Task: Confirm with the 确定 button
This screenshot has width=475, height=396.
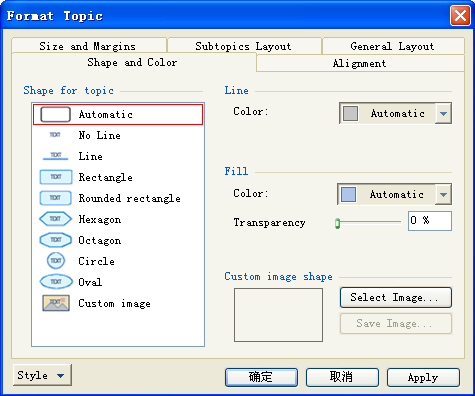Action: (x=261, y=377)
